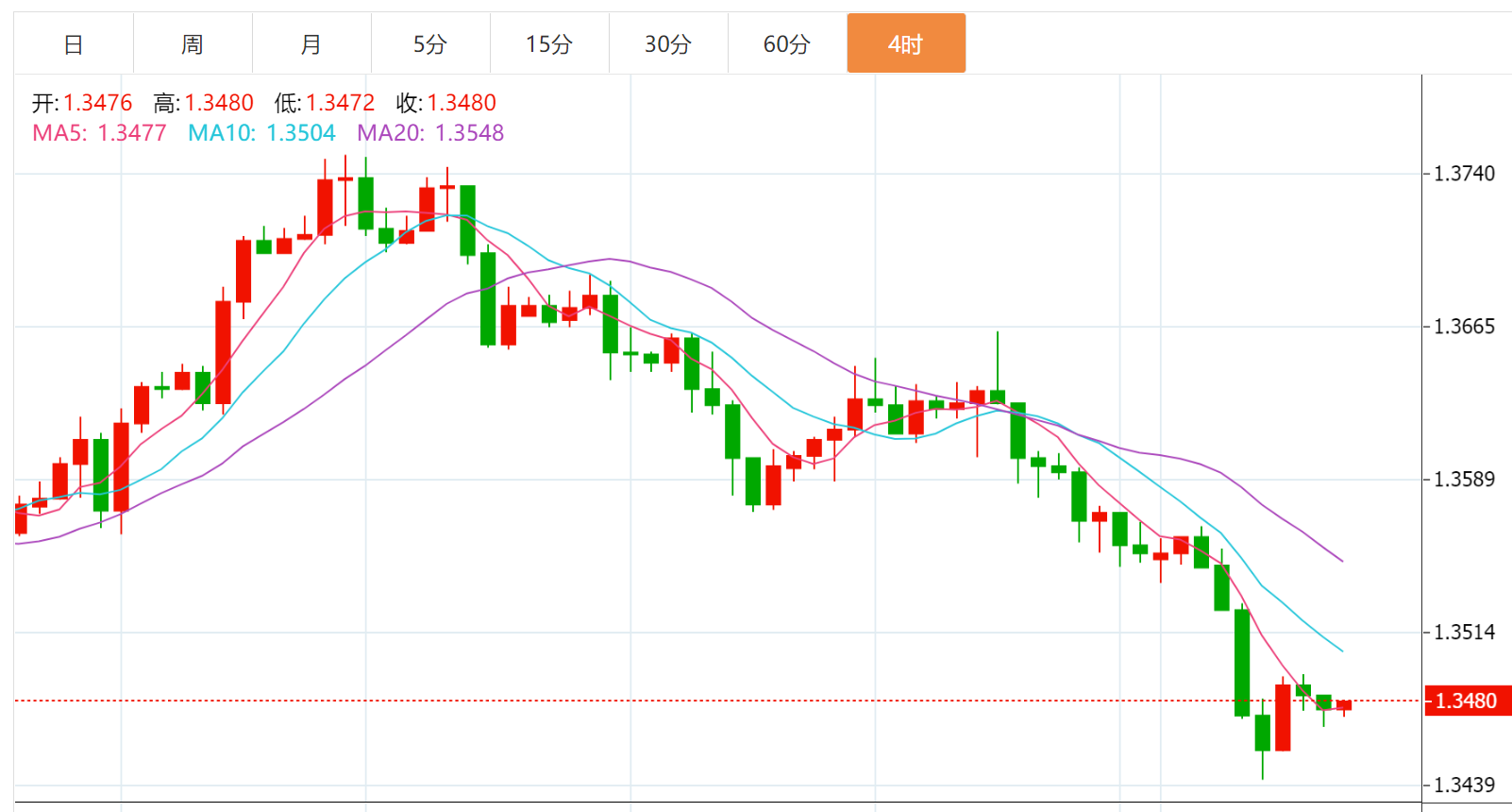Click the 1.3665 price axis label
The image size is (1512, 812).
coord(1464,327)
